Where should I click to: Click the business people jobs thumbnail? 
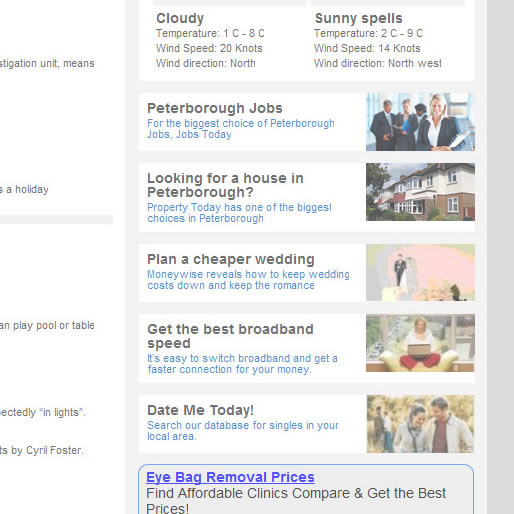pyautogui.click(x=420, y=122)
